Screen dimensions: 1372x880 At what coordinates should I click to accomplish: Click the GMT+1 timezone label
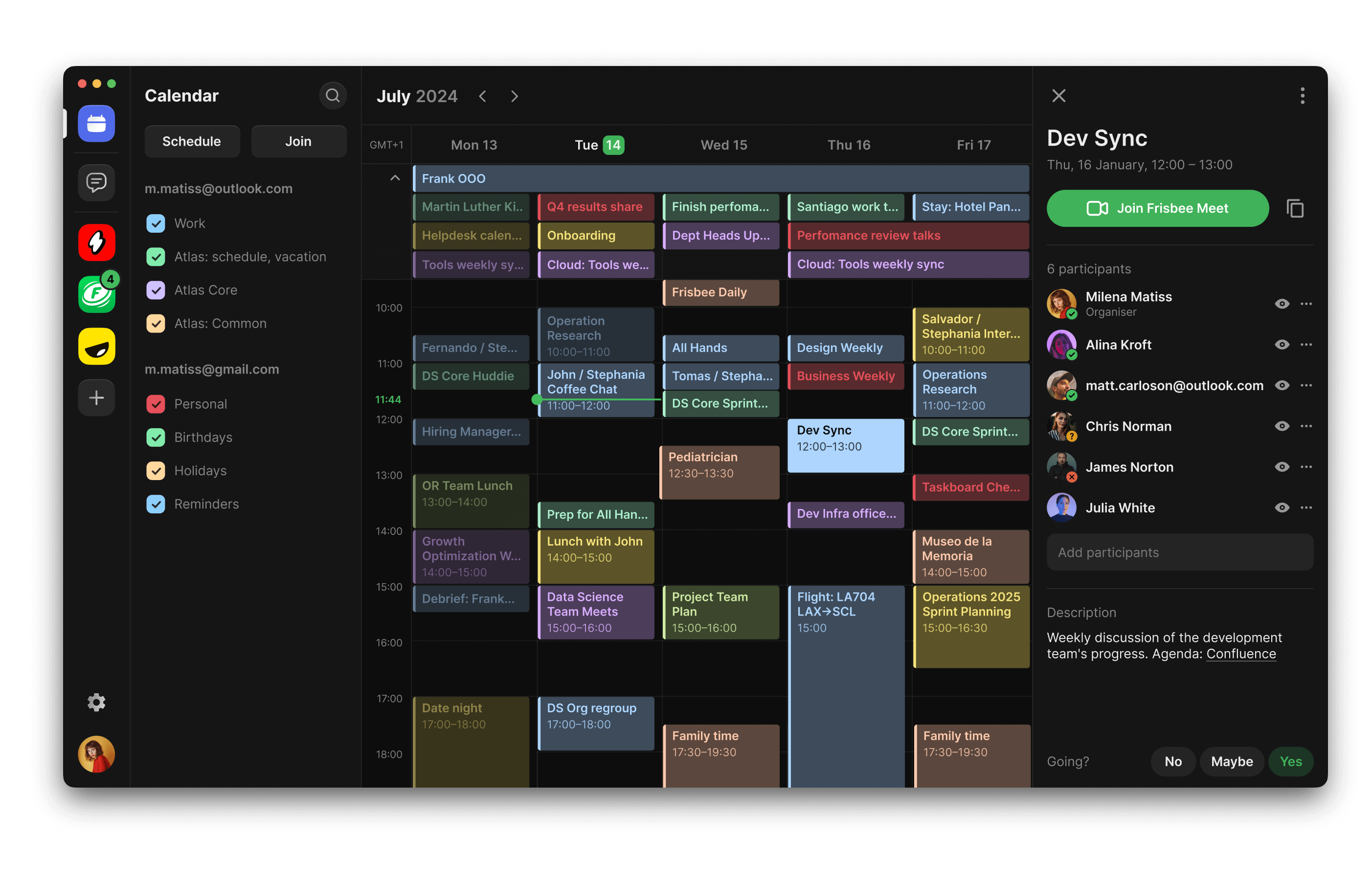coord(386,145)
